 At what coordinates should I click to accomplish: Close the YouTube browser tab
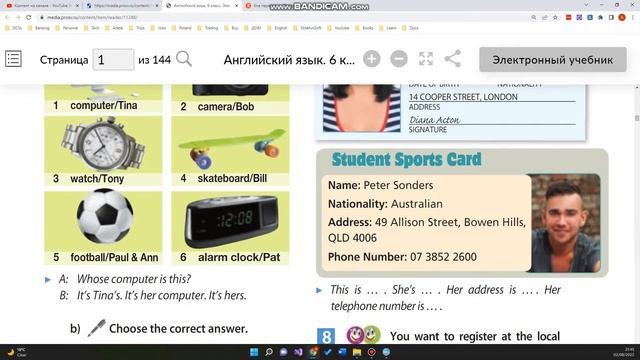coord(77,6)
